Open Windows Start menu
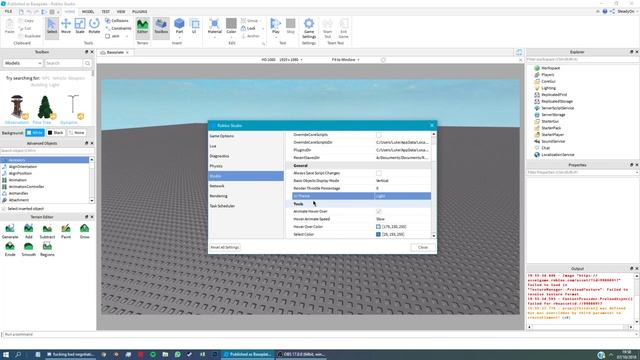 coord(6,354)
